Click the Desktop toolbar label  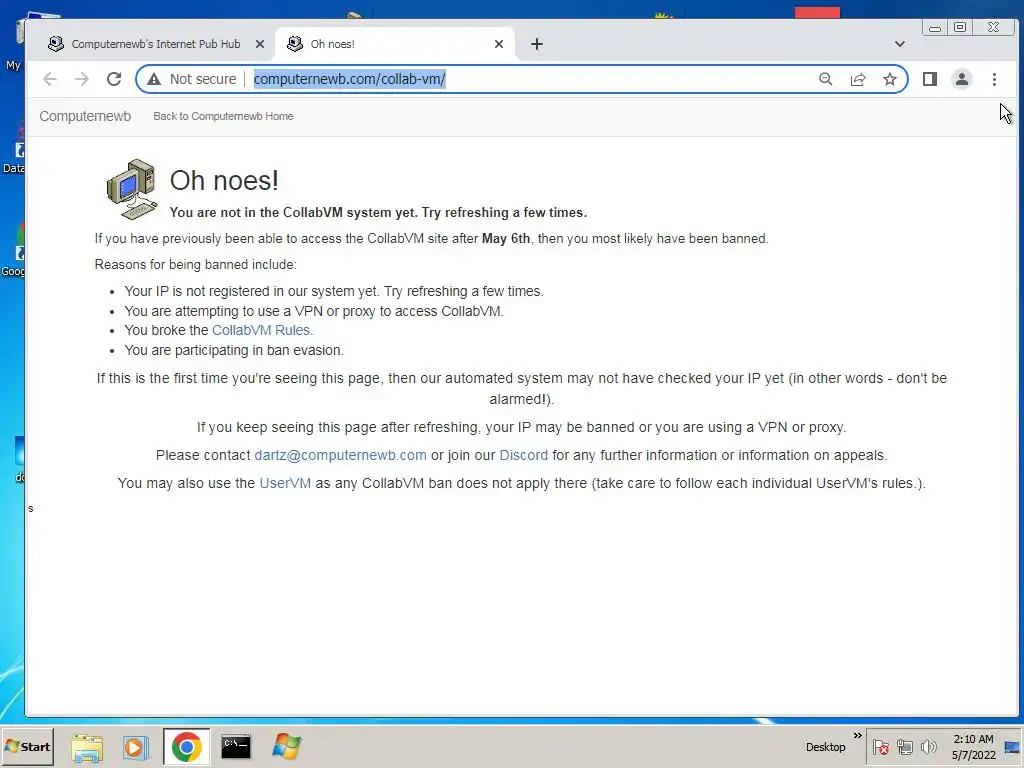(x=825, y=747)
